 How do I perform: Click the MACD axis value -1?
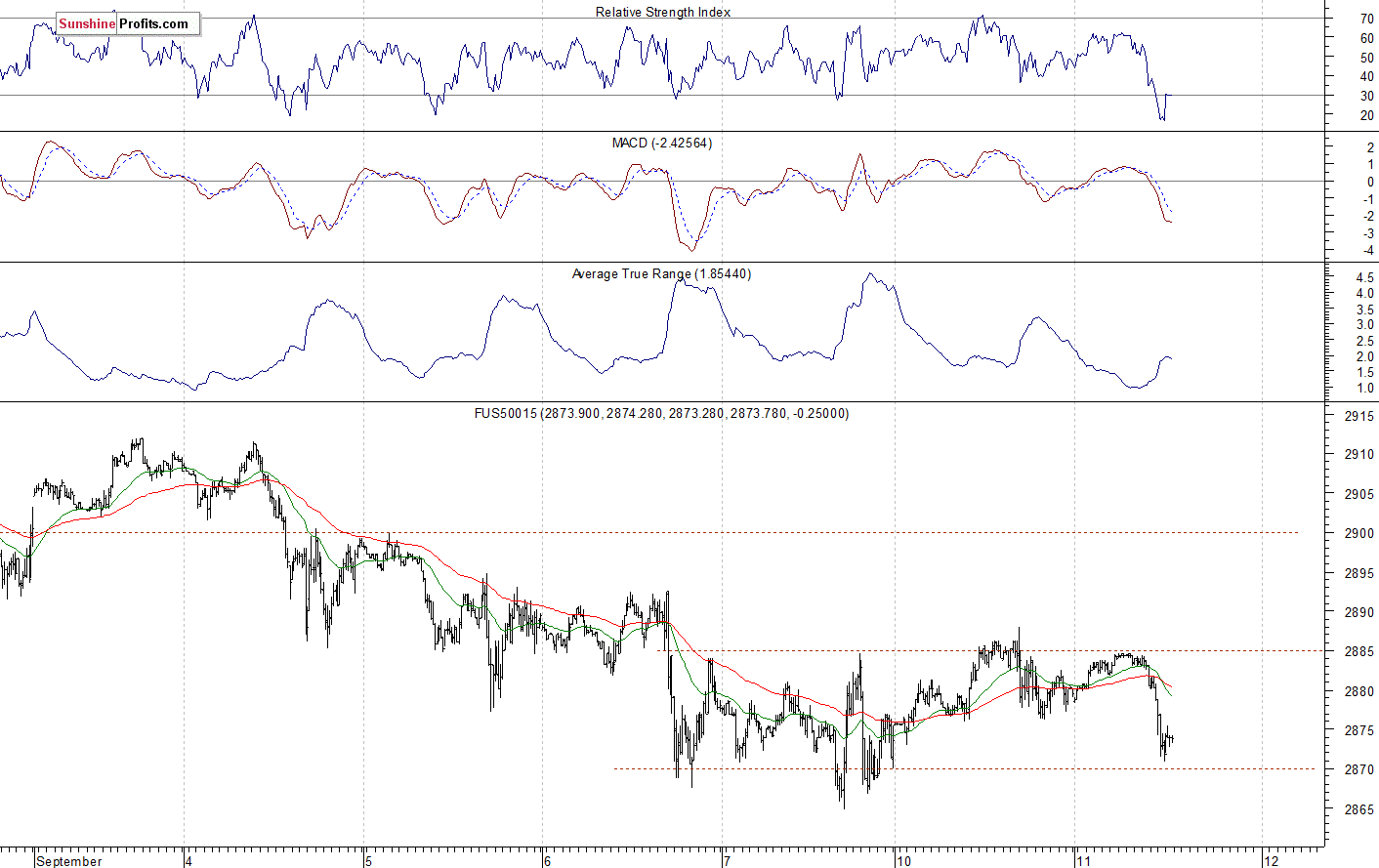click(x=1368, y=199)
